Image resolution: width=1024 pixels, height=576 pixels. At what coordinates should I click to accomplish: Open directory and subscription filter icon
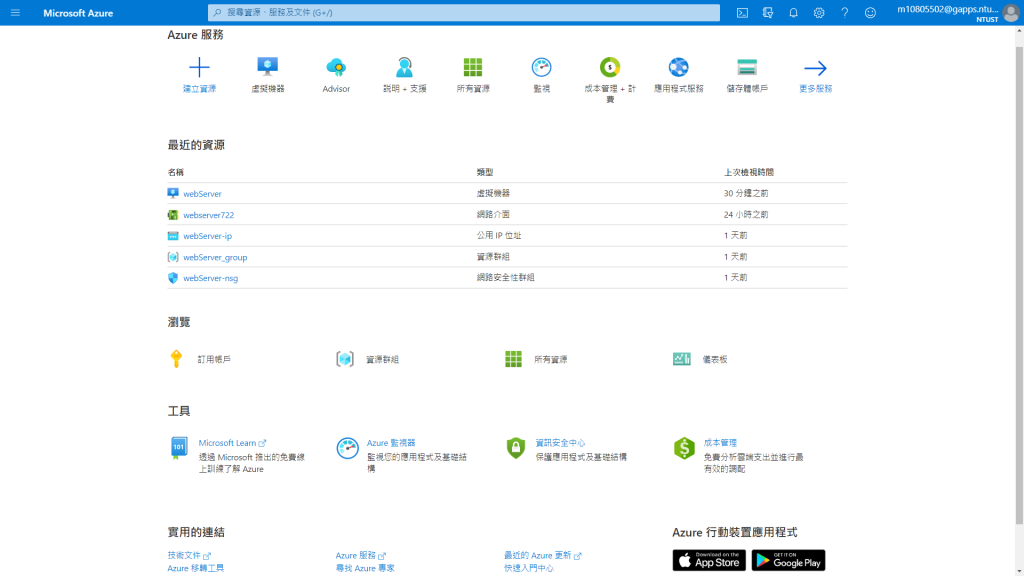coord(767,12)
